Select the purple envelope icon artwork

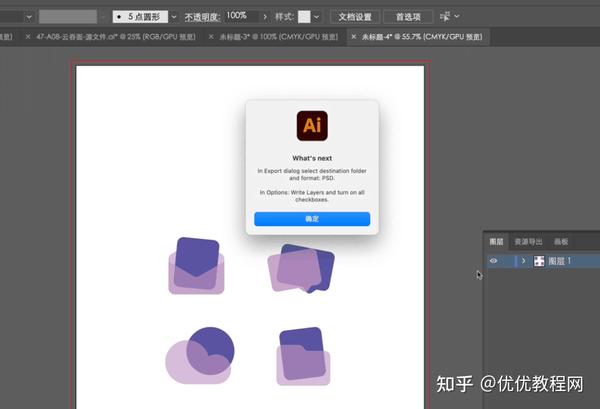tap(196, 266)
